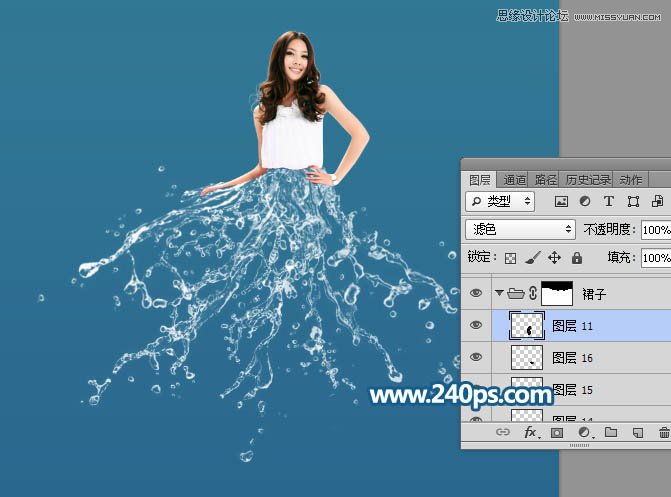
Task: Click the 不透明度 opacity value field
Action: [x=655, y=229]
